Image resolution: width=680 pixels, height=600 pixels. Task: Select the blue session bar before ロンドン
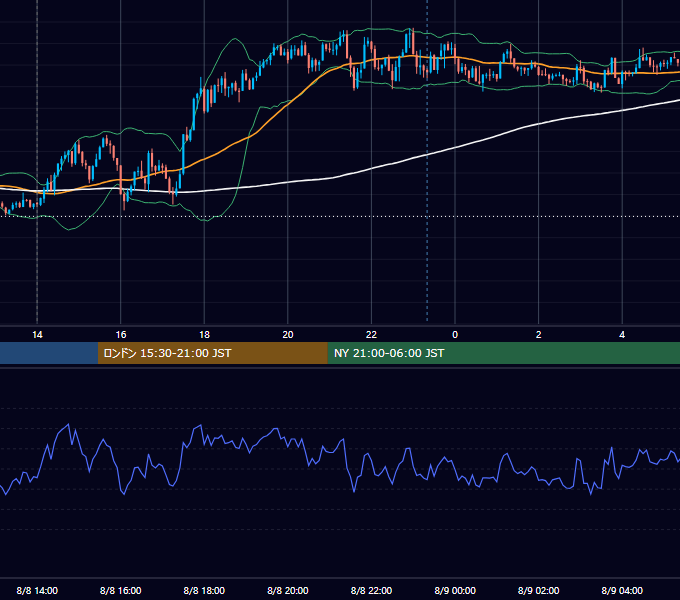tap(49, 353)
